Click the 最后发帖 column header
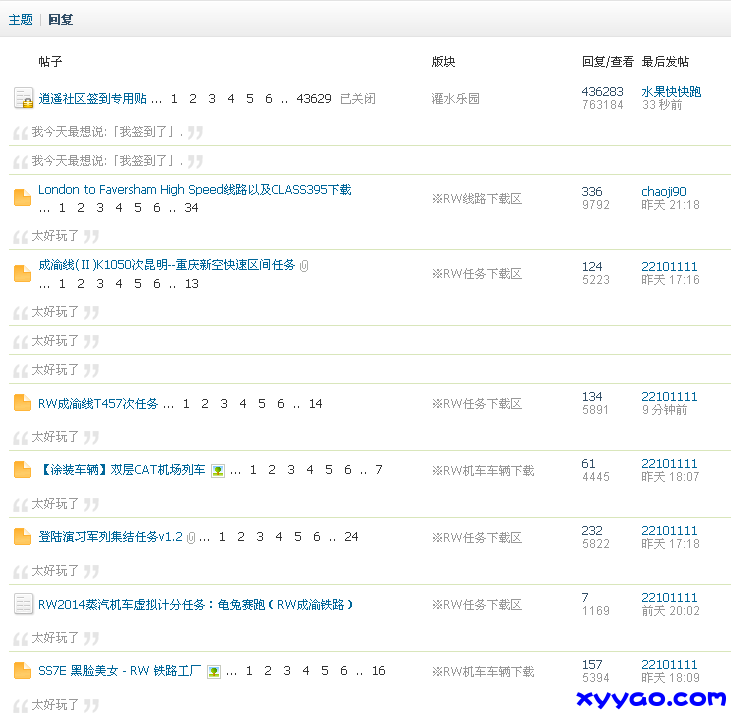 [665, 62]
